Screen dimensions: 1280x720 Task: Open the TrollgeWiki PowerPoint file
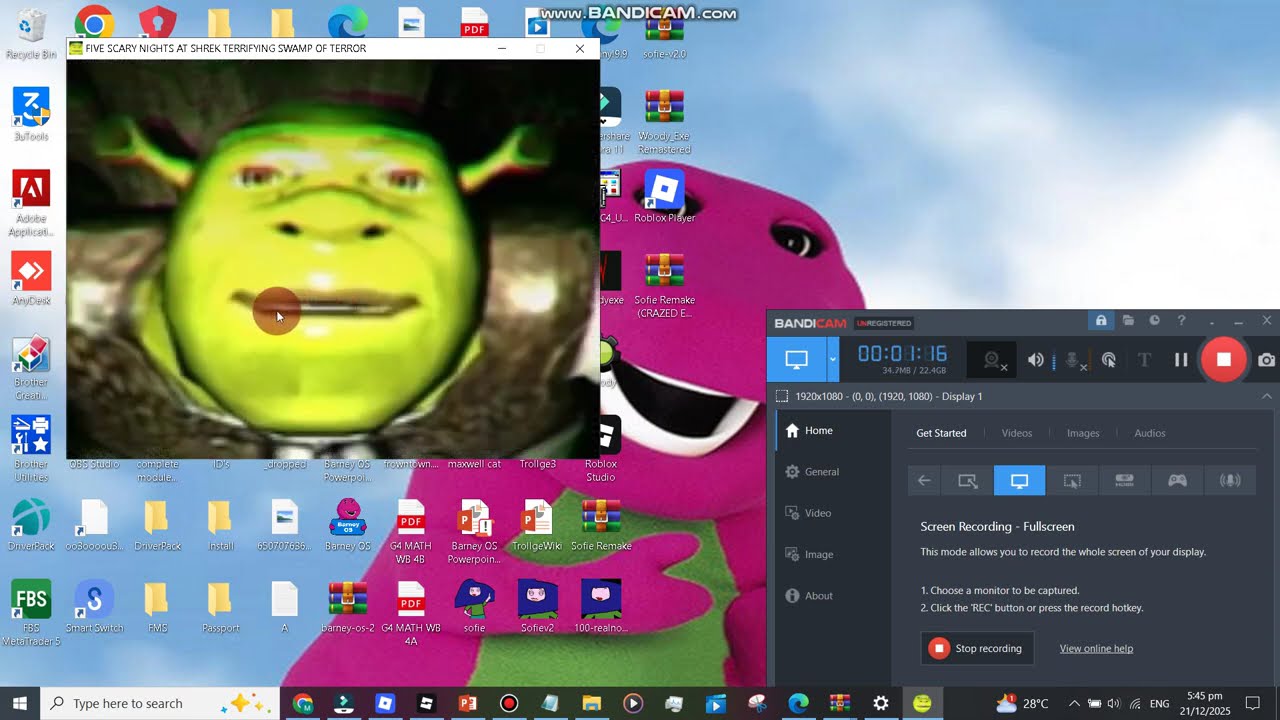click(537, 525)
